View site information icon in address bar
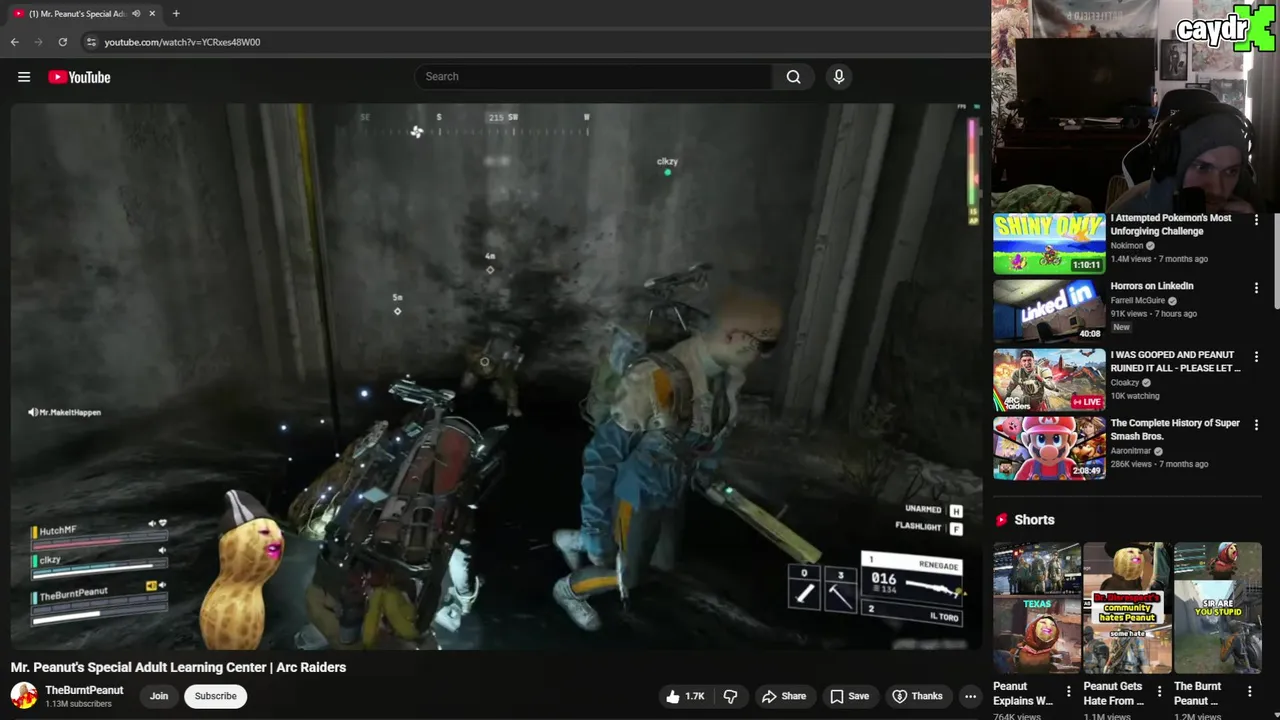The image size is (1280, 720). [91, 42]
